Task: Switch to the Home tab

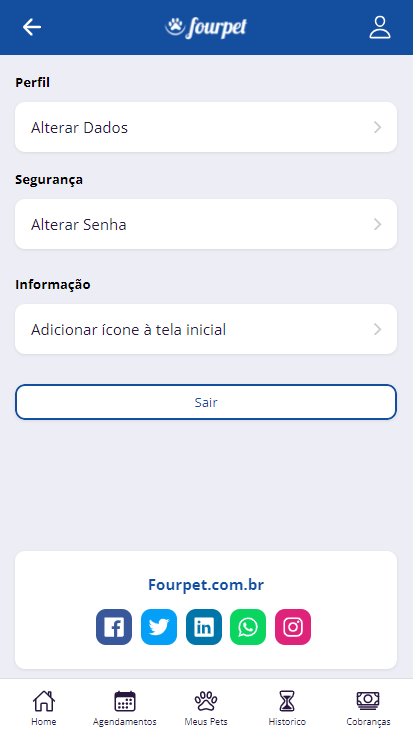Action: click(x=44, y=708)
